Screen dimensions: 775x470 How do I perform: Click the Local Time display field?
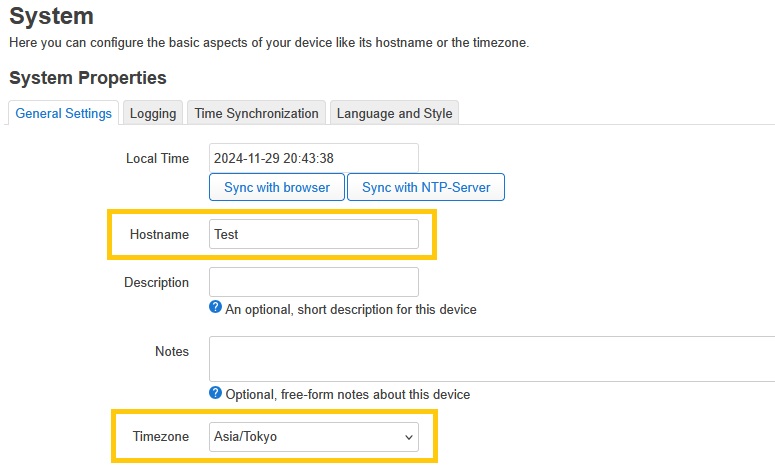pos(314,158)
